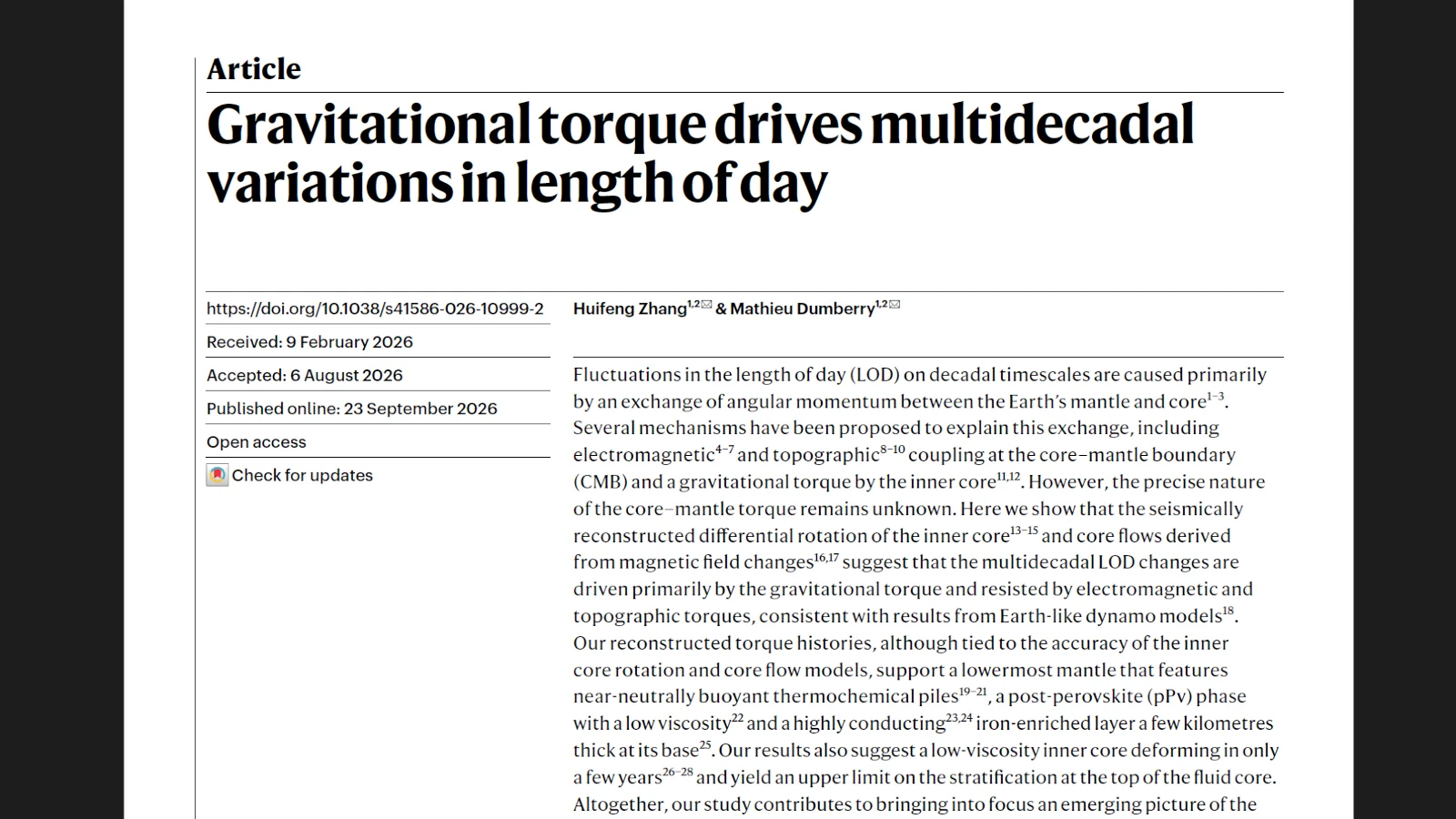Image resolution: width=1456 pixels, height=819 pixels.
Task: Open citation superscript 11,12 after 'inner core'
Action: (1008, 476)
